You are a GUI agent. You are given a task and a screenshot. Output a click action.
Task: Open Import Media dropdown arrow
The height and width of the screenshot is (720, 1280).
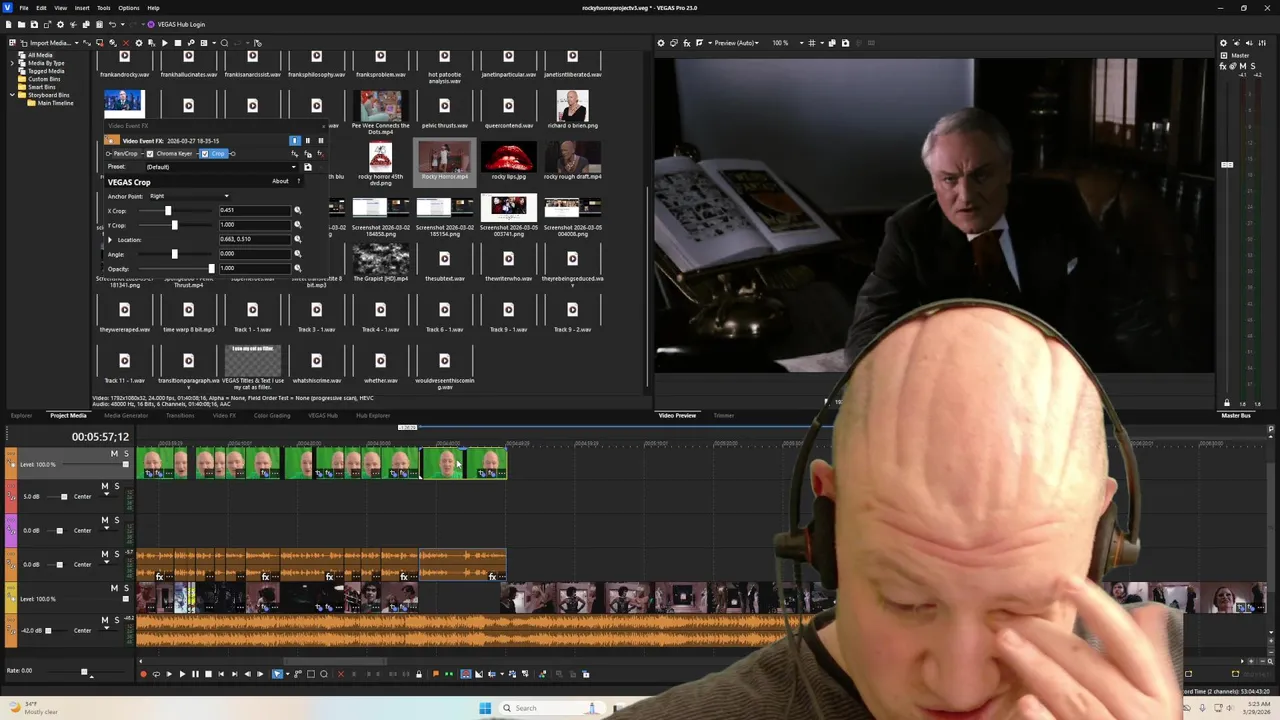point(76,43)
